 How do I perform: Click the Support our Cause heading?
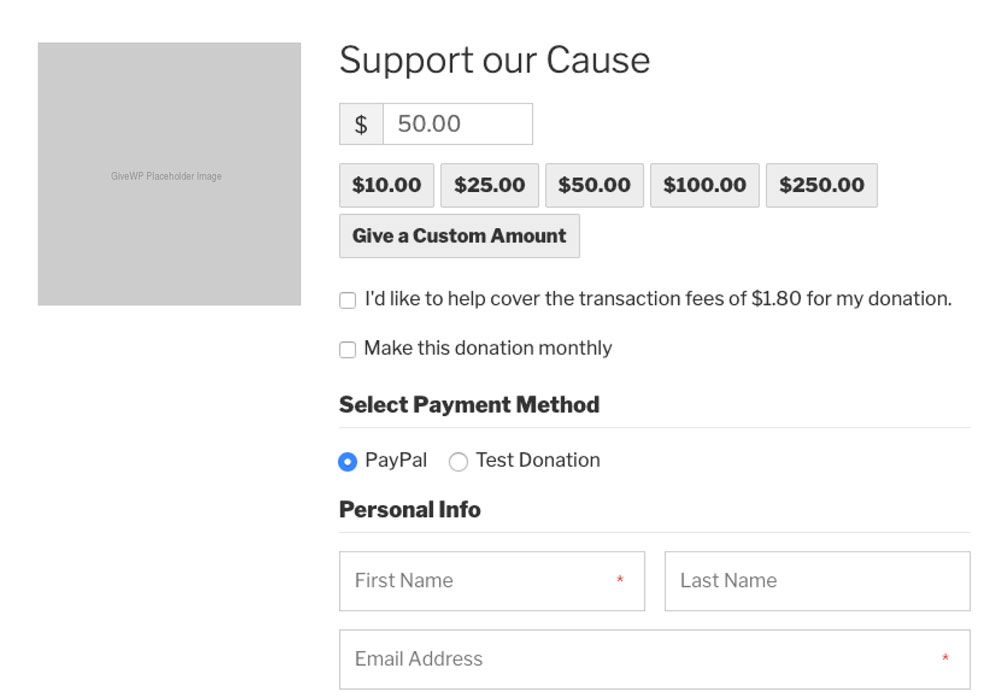(495, 60)
